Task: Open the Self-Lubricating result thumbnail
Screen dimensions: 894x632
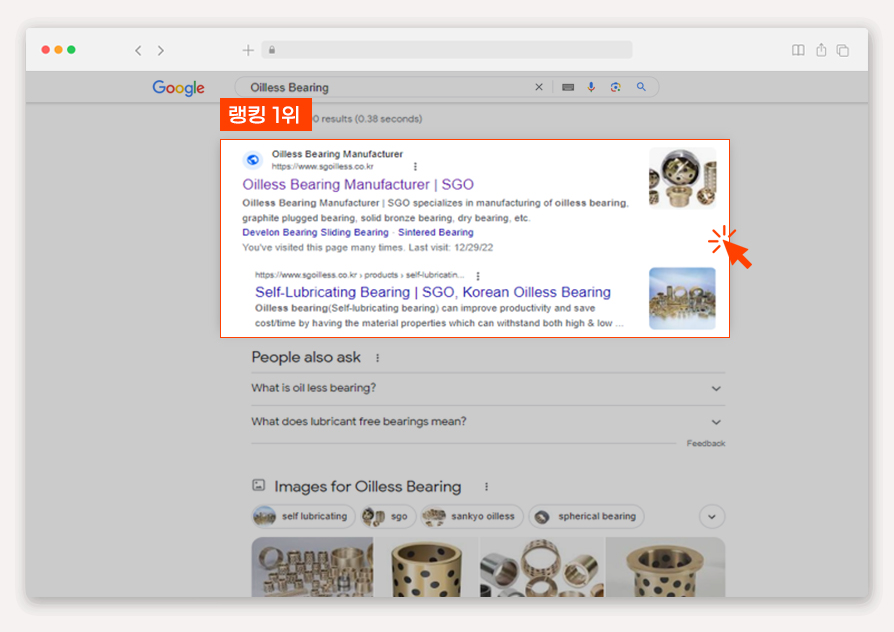Action: coord(682,298)
